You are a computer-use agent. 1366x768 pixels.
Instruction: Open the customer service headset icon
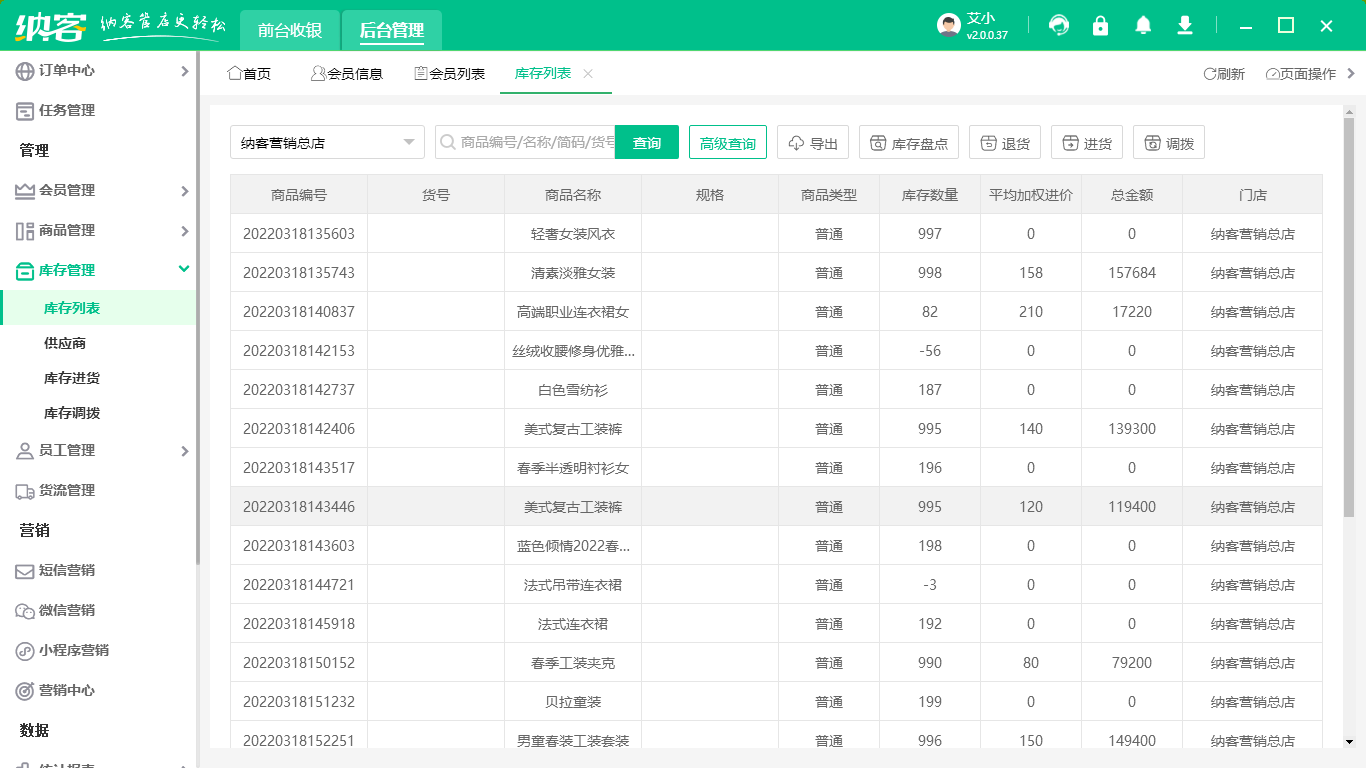click(1059, 25)
